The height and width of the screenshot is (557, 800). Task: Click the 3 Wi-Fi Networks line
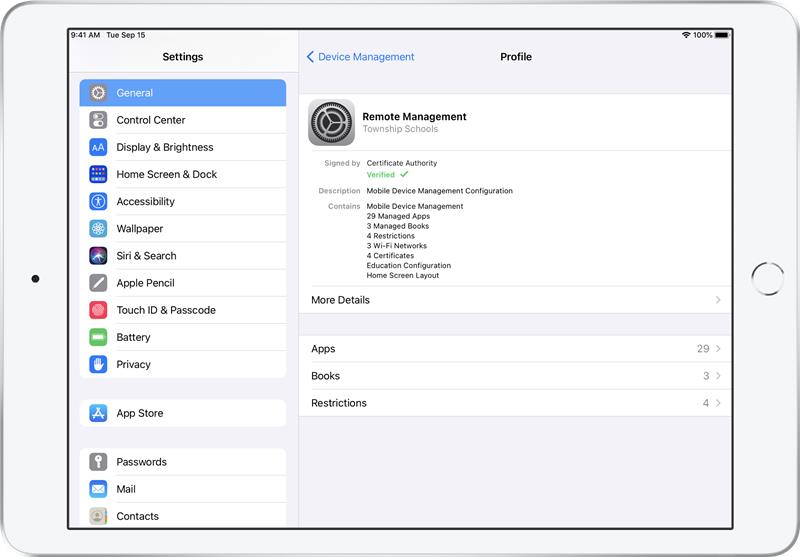pyautogui.click(x=397, y=245)
